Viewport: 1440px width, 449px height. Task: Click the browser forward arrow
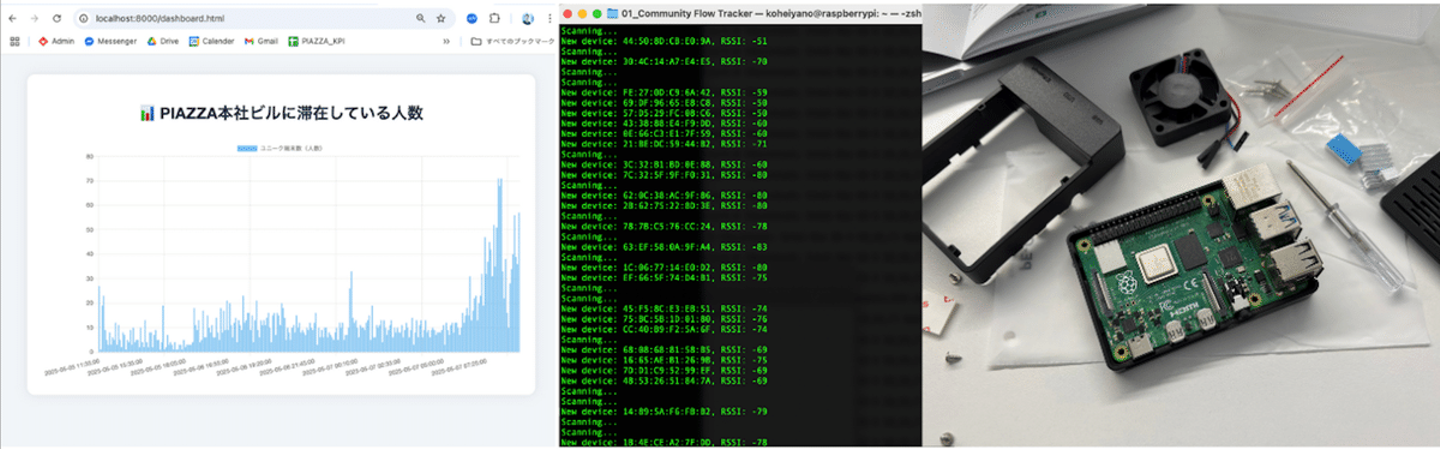[35, 18]
